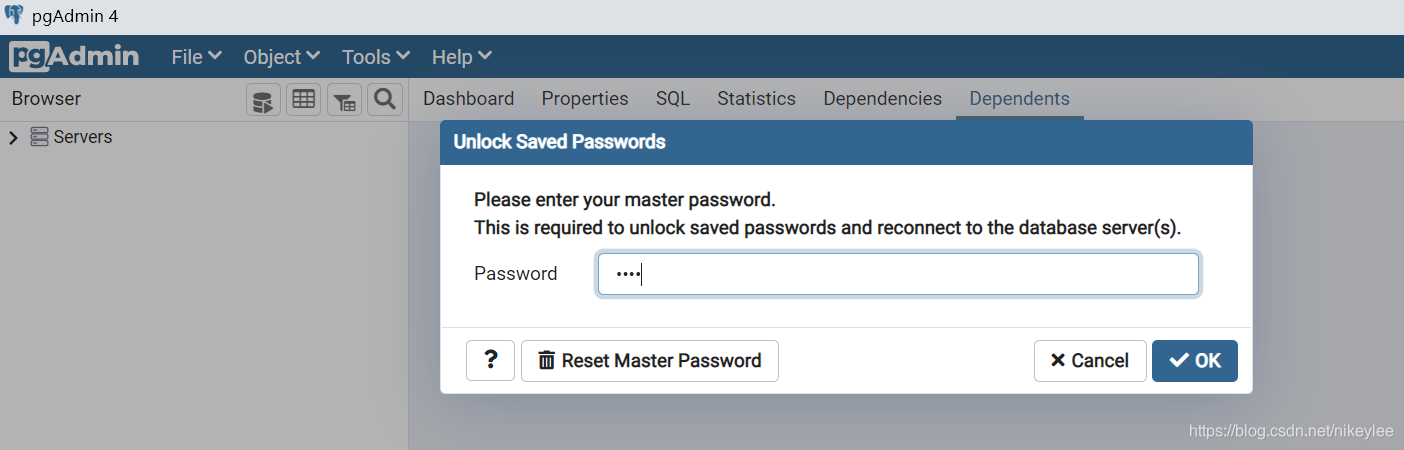
Task: Click the Search Objects magnifier icon
Action: [385, 99]
